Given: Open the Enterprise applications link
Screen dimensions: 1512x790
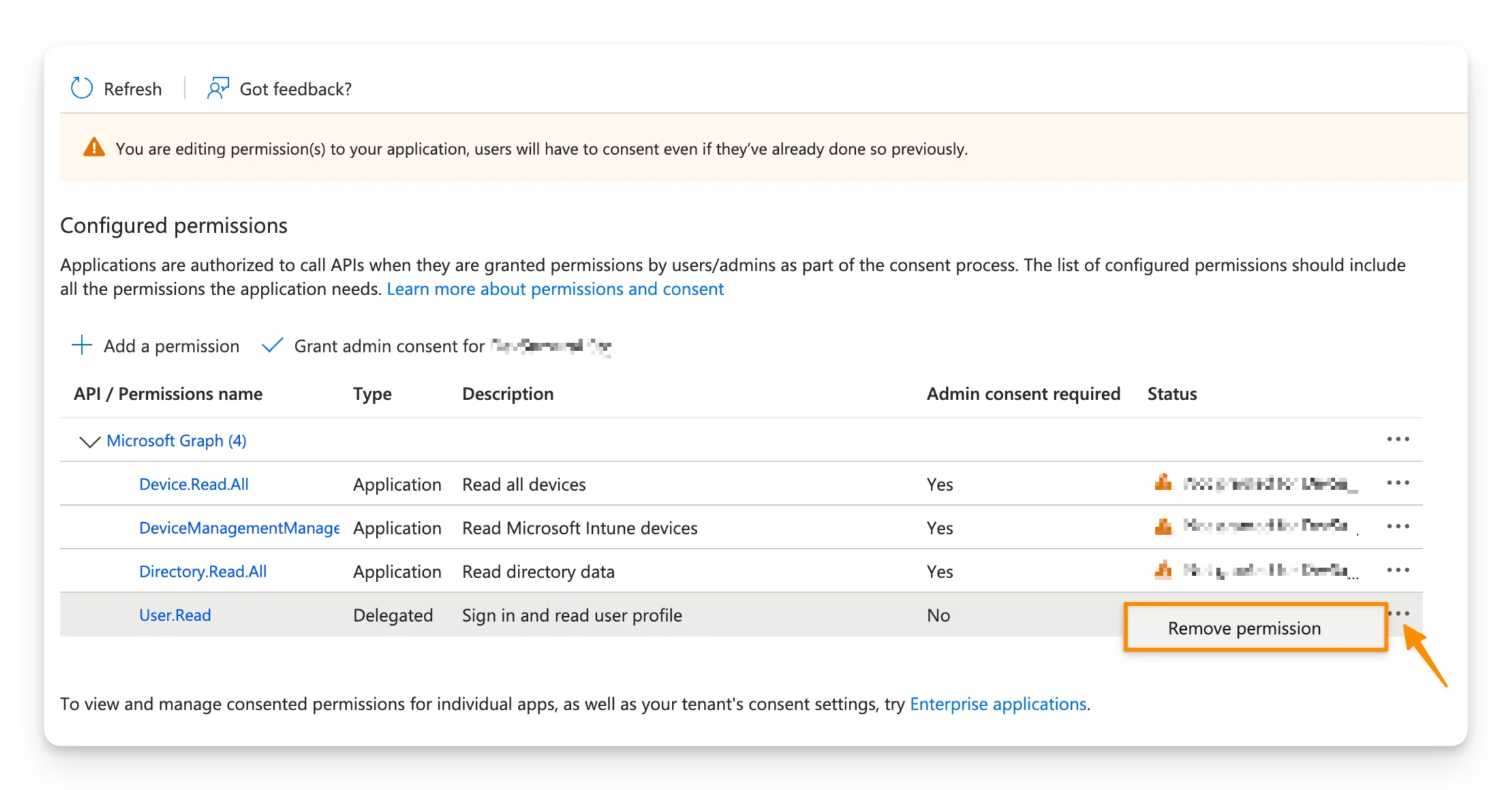Looking at the screenshot, I should coord(998,703).
